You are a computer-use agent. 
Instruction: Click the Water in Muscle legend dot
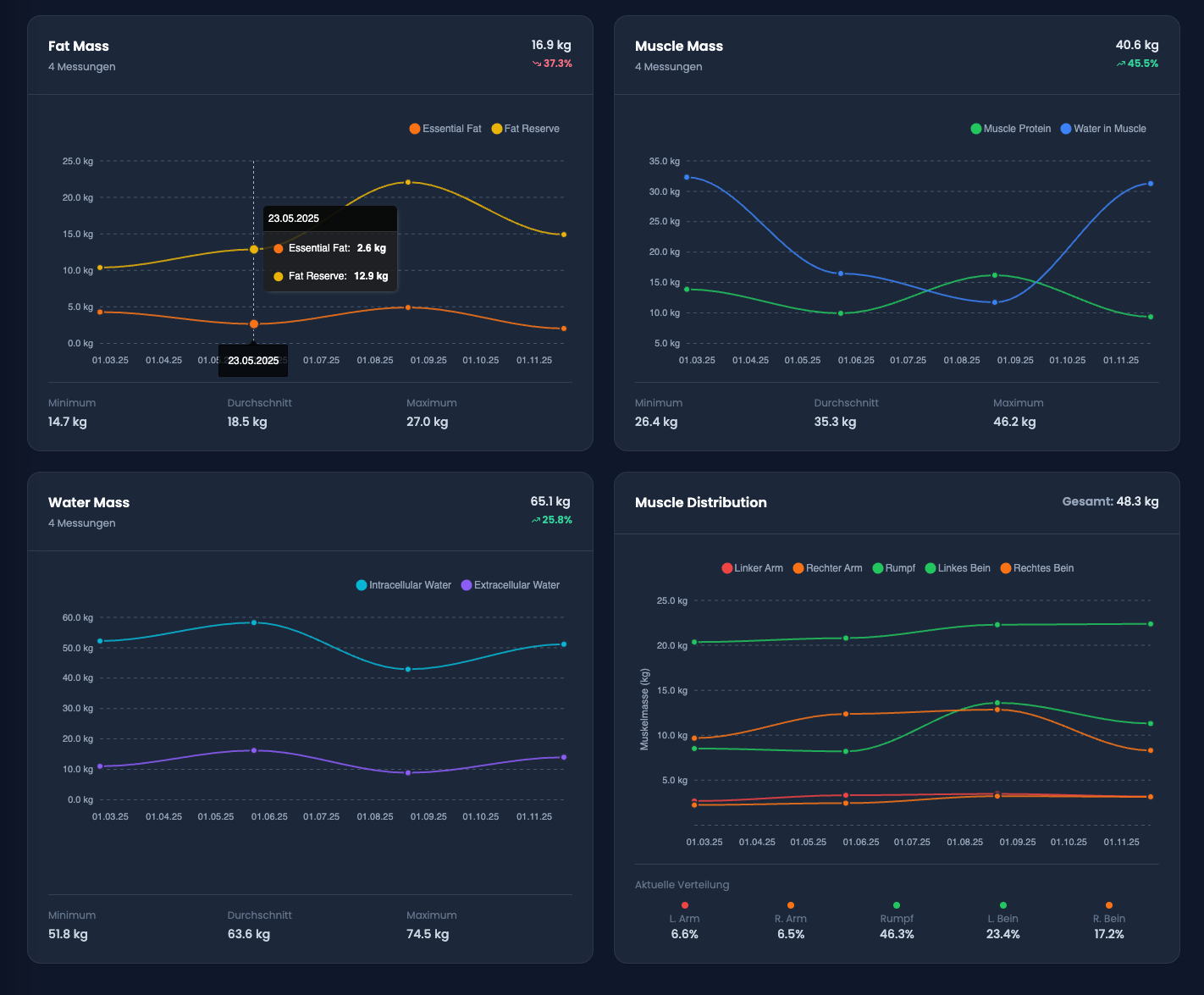[1066, 128]
